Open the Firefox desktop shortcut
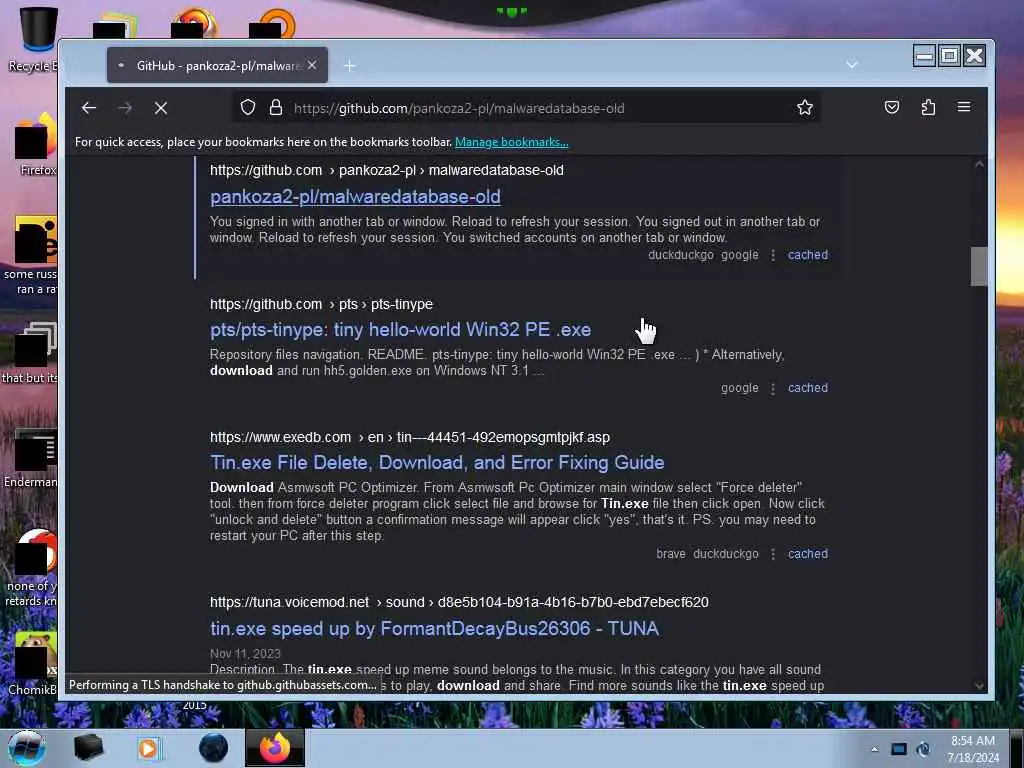 (x=36, y=145)
